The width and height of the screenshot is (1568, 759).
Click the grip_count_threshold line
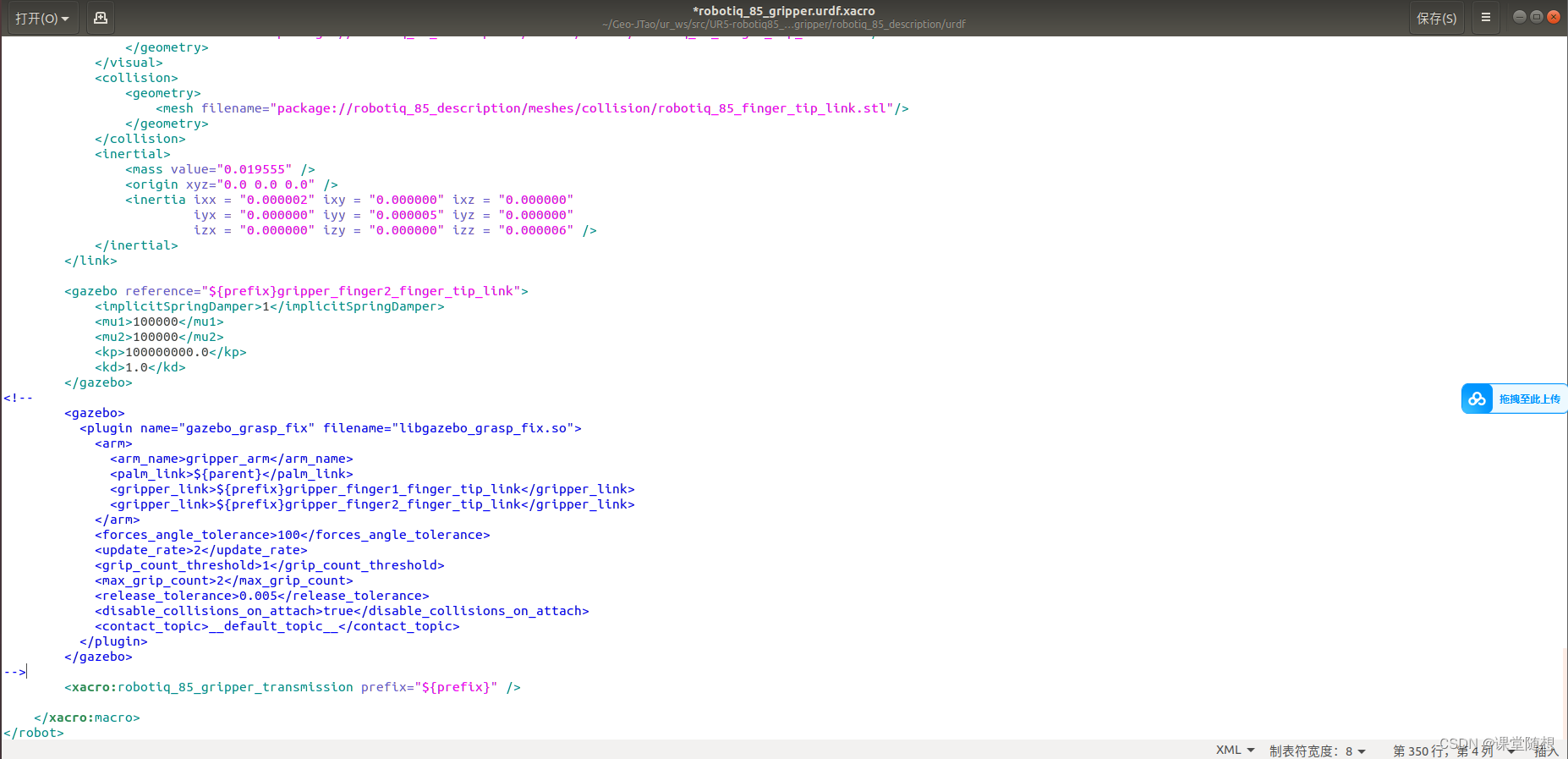[270, 565]
